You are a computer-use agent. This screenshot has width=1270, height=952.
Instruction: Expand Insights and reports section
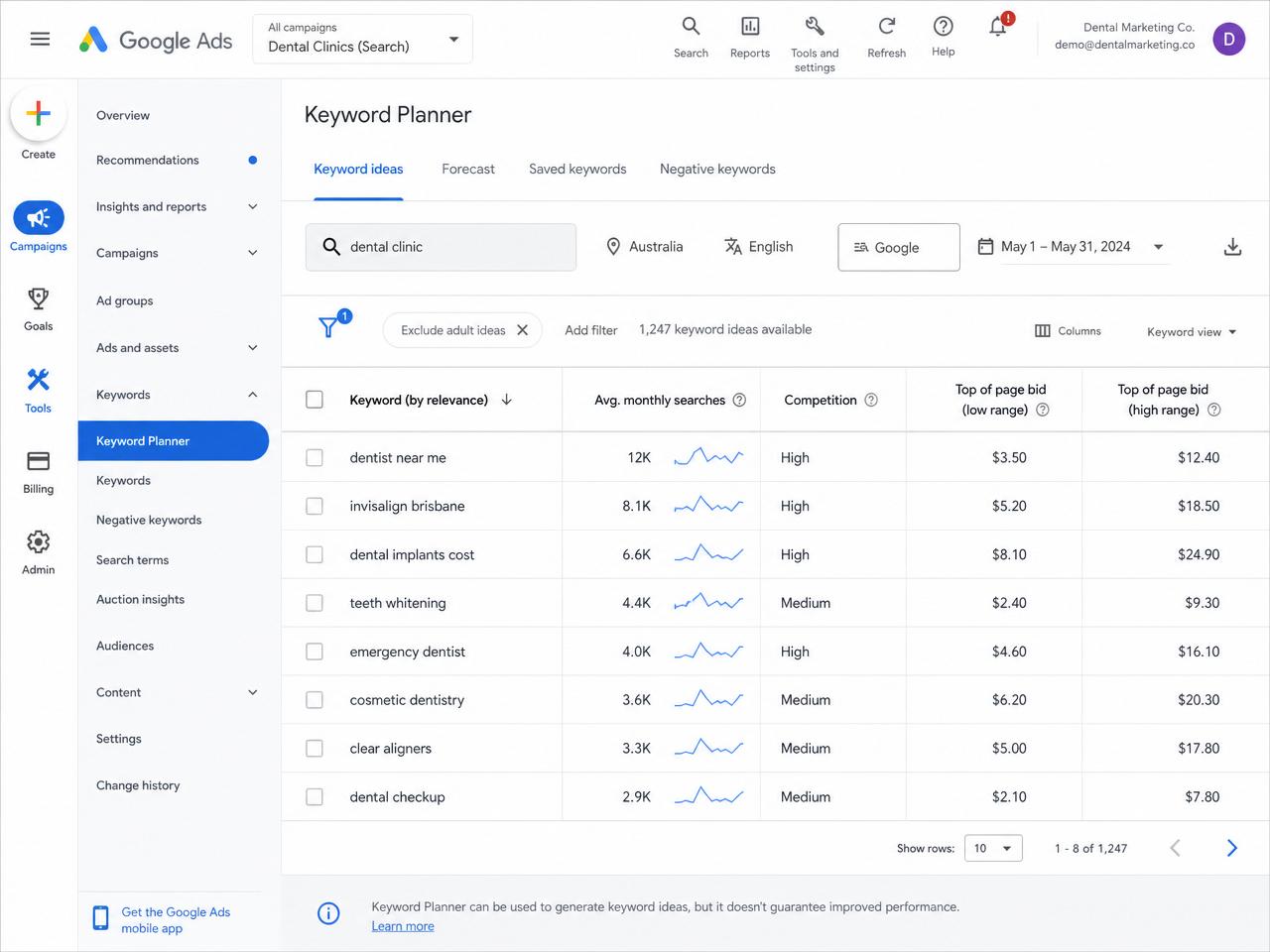click(x=252, y=206)
